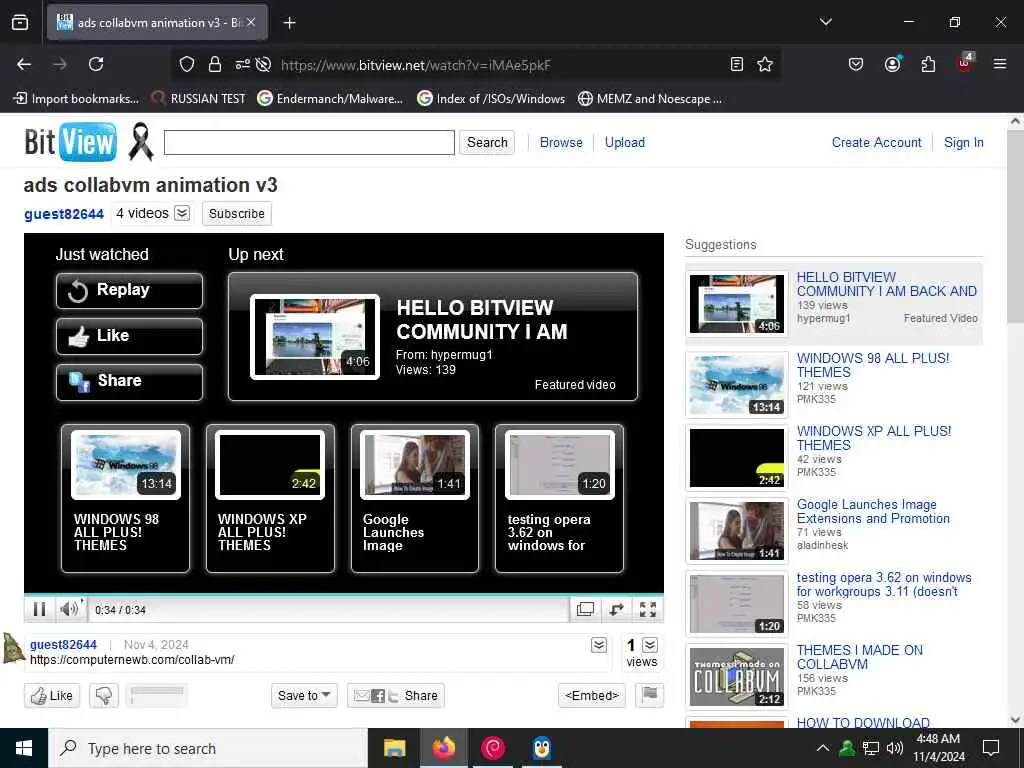Flag the video with the flag icon
Screen dimensions: 1024x768
pyautogui.click(x=649, y=695)
